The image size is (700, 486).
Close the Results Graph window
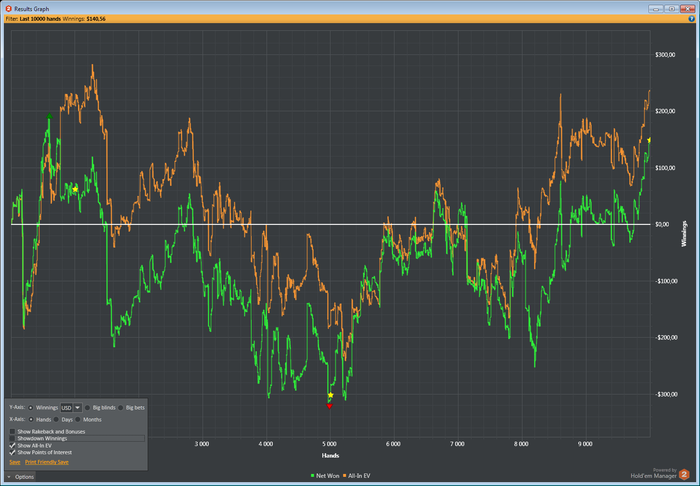[687, 8]
